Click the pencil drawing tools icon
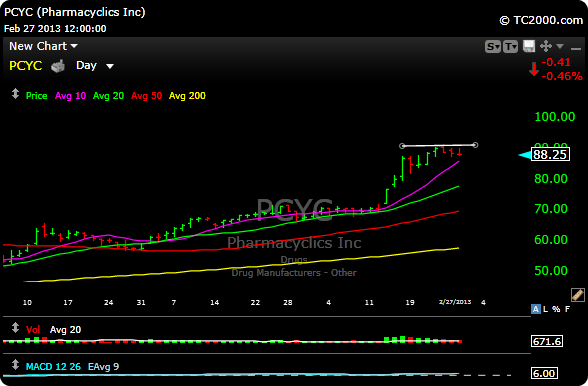Viewport: 588px width, 386px height. point(578,295)
